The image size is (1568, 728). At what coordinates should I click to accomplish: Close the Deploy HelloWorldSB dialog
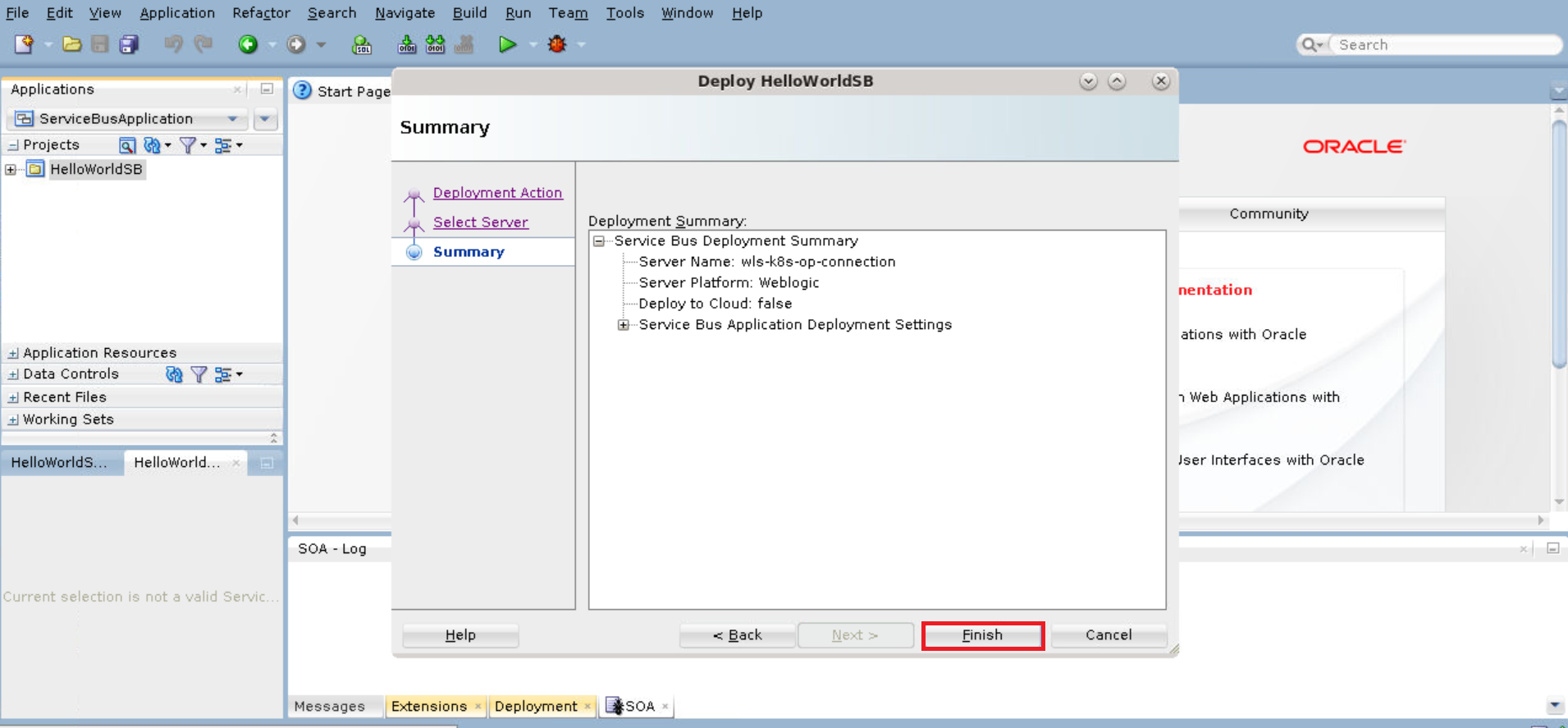coord(1160,81)
